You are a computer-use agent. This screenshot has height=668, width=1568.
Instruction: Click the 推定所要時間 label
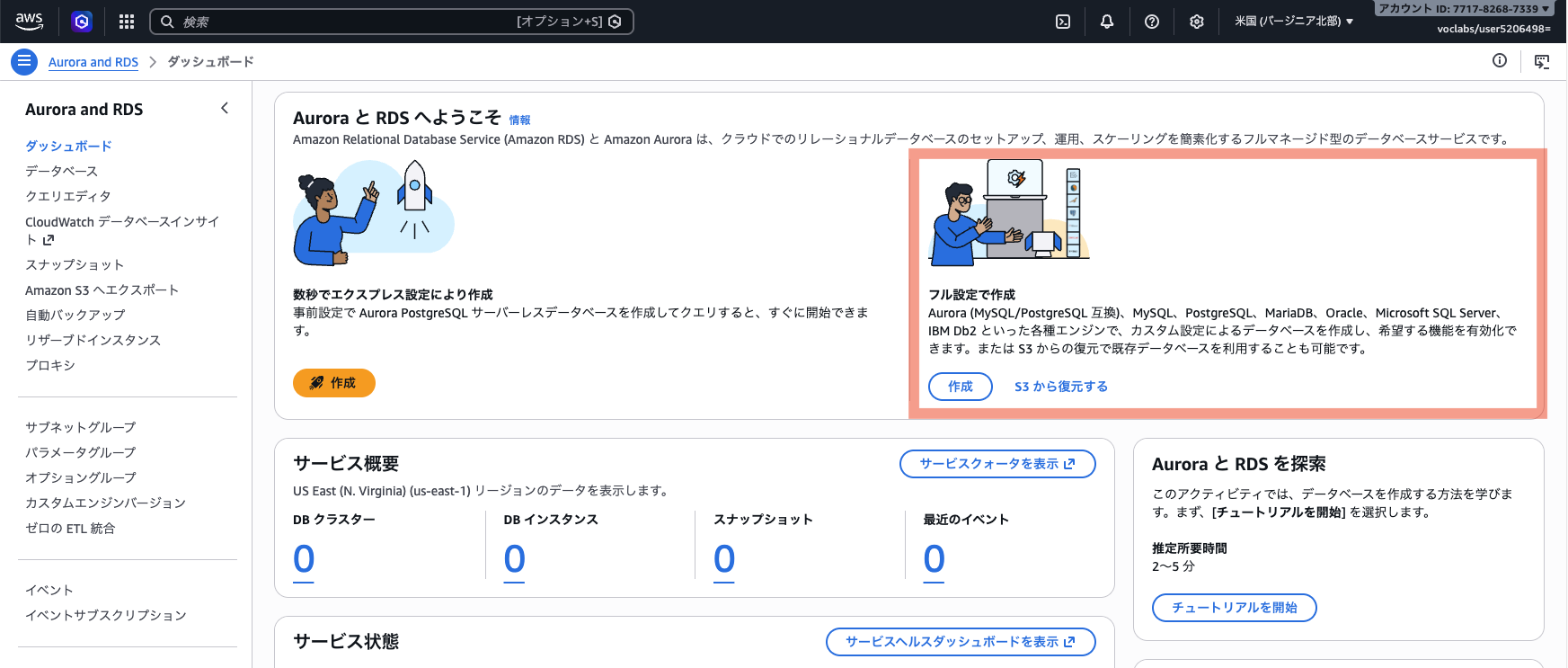pyautogui.click(x=1190, y=548)
